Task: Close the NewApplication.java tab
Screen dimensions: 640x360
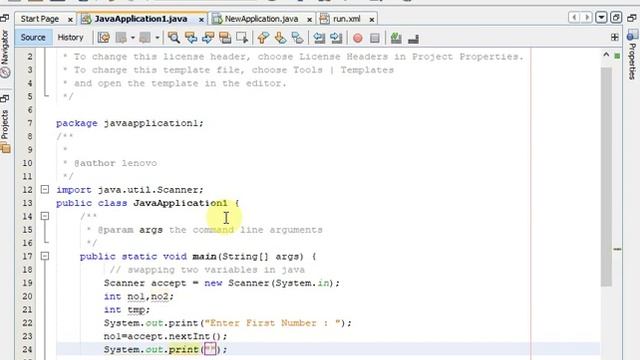Action: [x=309, y=19]
